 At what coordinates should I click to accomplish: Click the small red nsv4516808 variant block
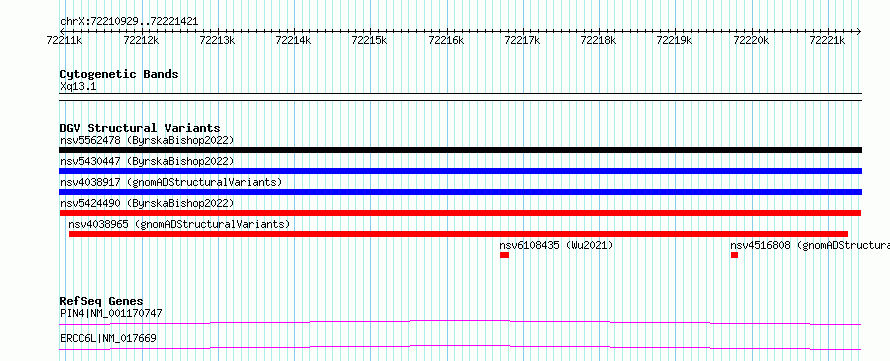pos(734,255)
